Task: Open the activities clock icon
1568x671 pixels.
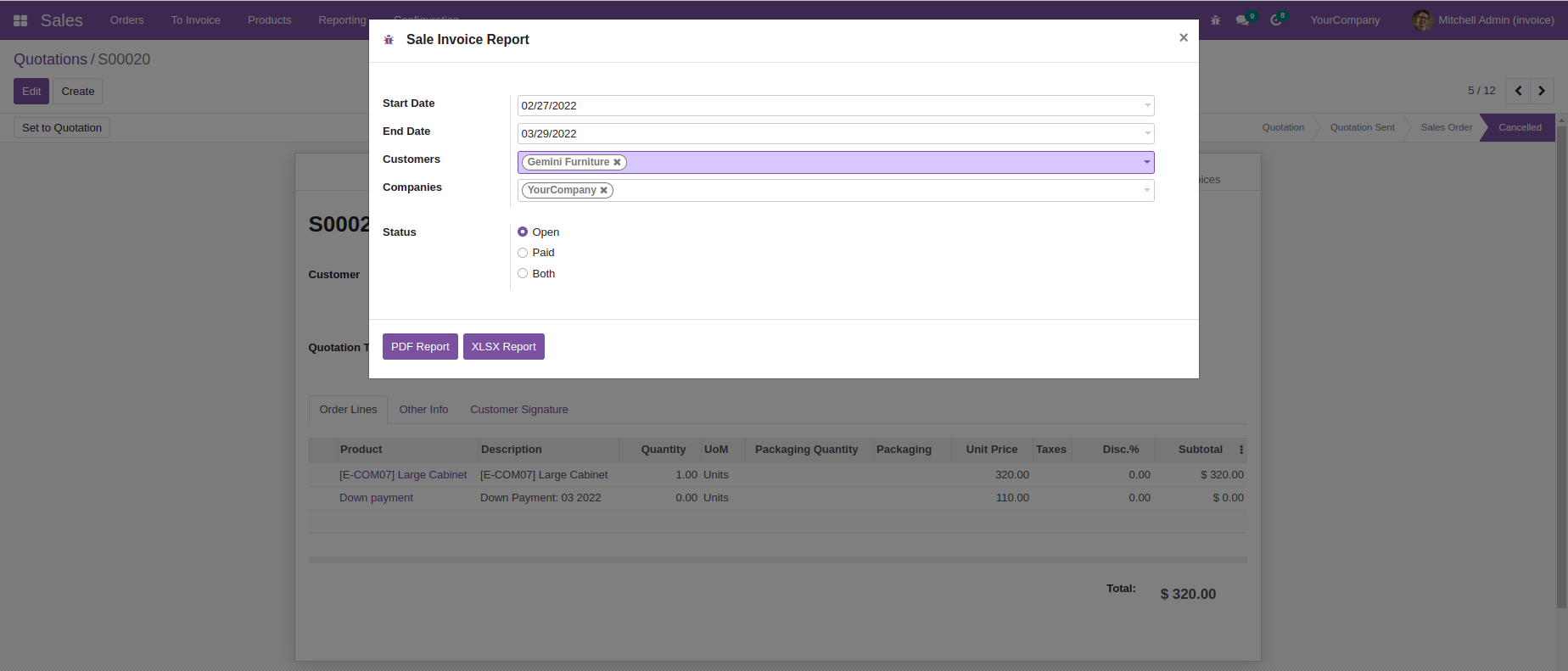Action: tap(1275, 20)
